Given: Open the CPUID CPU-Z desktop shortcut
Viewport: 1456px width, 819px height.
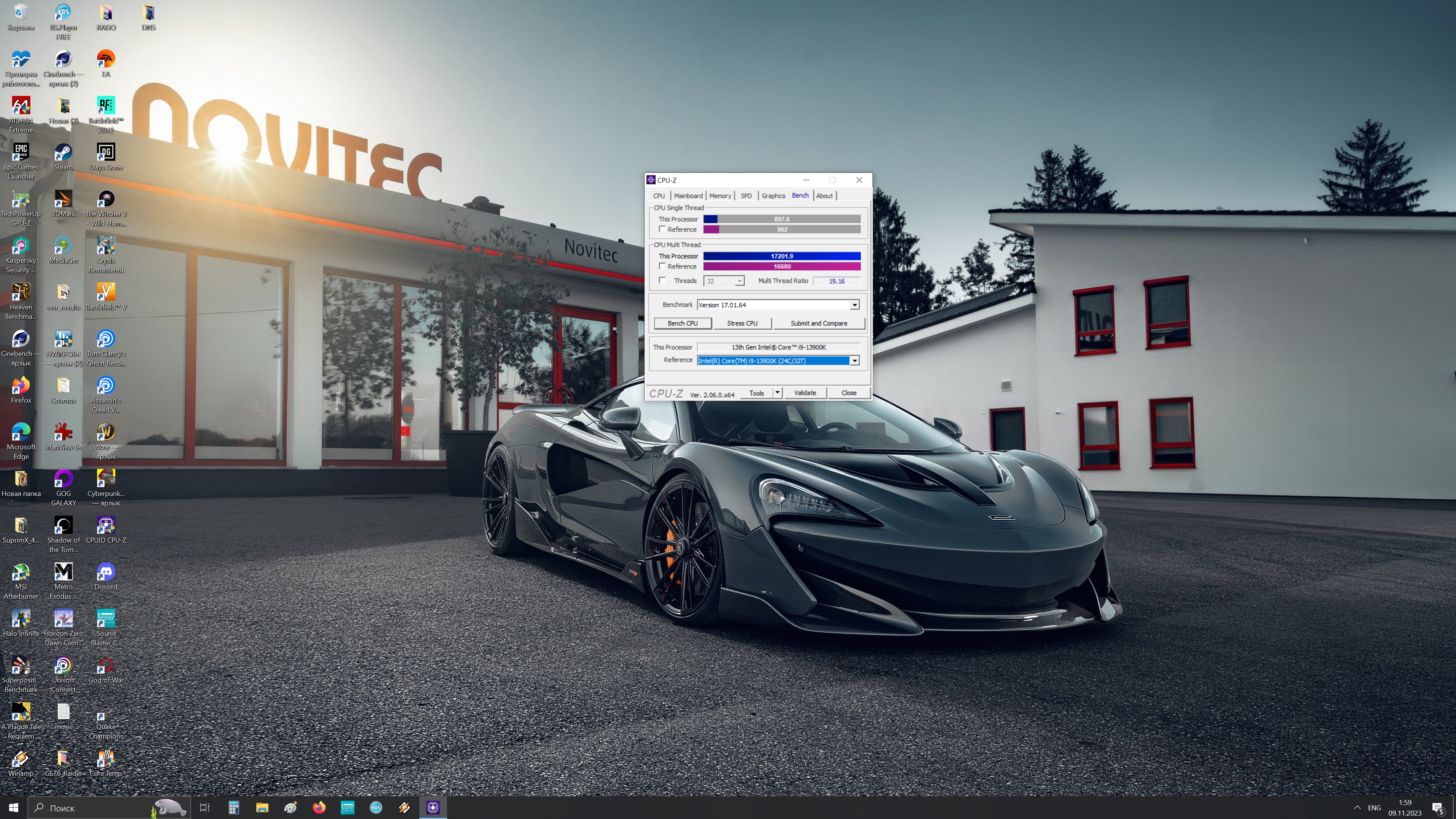Looking at the screenshot, I should pos(106,526).
